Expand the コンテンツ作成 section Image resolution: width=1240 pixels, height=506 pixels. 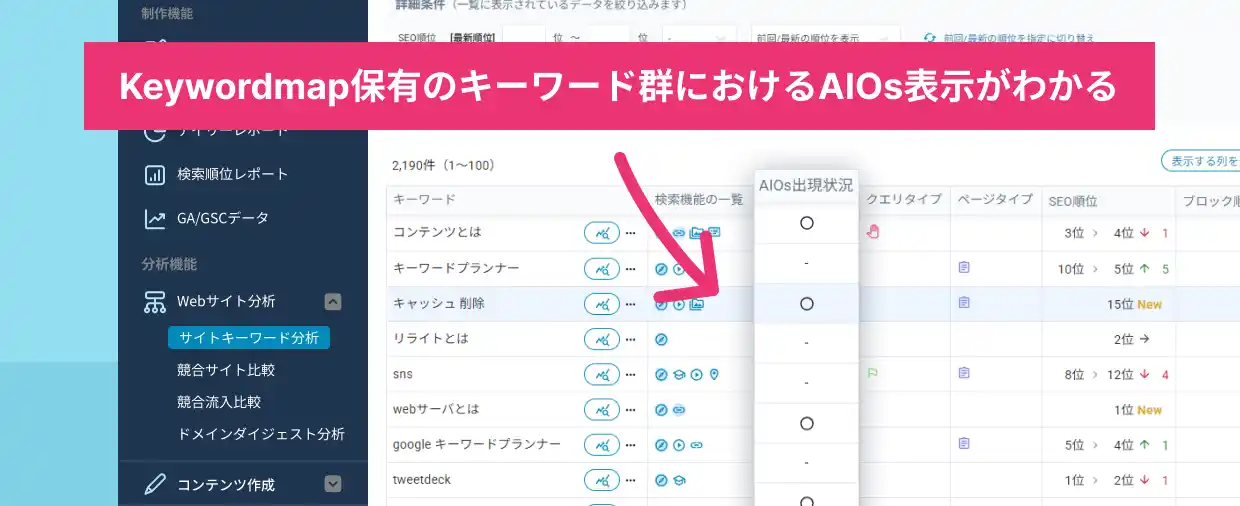pos(333,485)
